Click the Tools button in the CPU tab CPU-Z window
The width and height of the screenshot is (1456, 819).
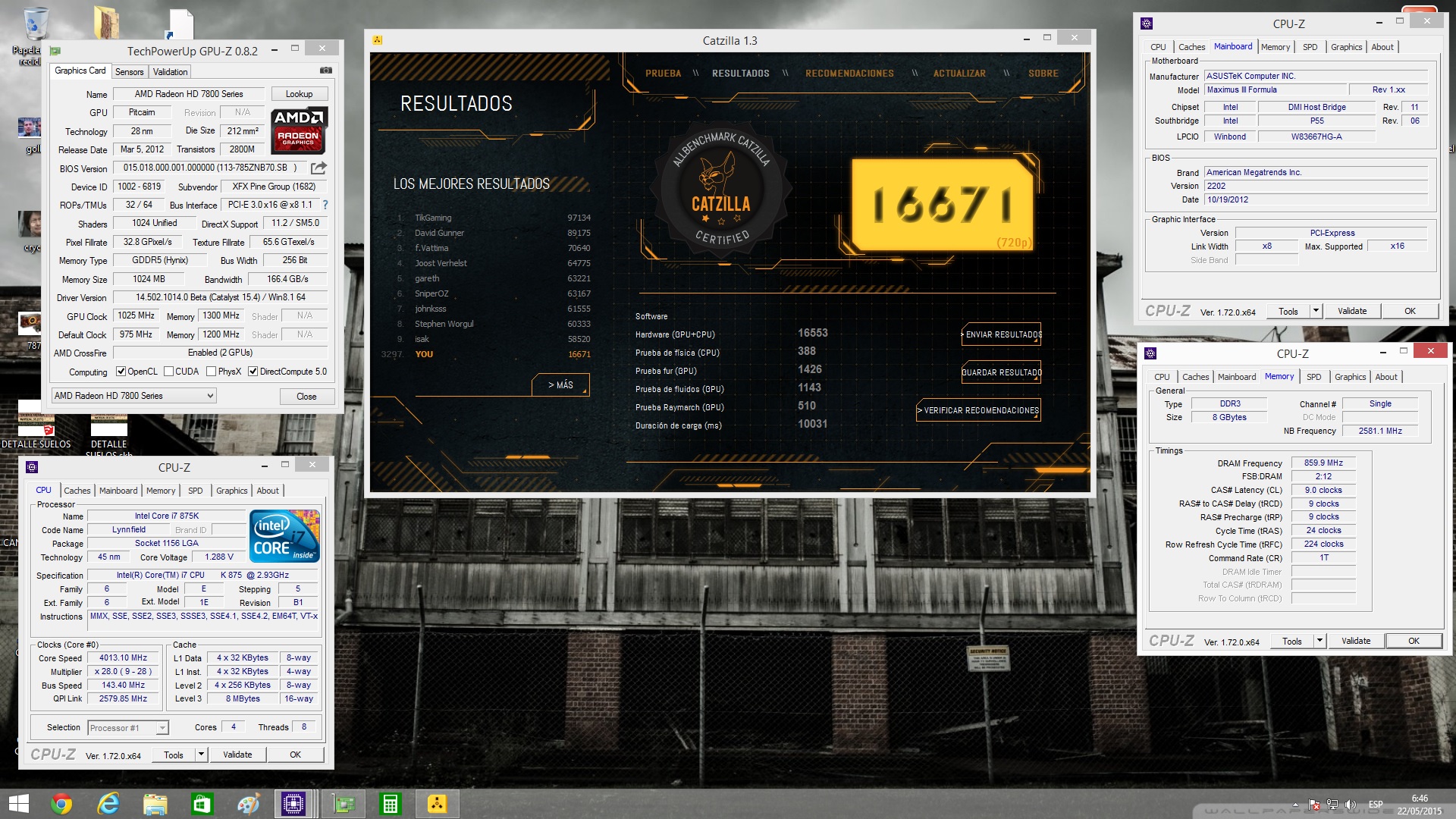pos(174,755)
